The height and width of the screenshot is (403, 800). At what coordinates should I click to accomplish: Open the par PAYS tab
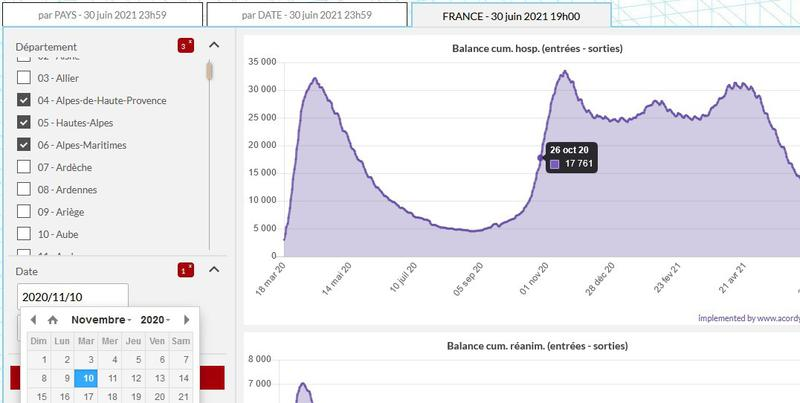click(103, 15)
